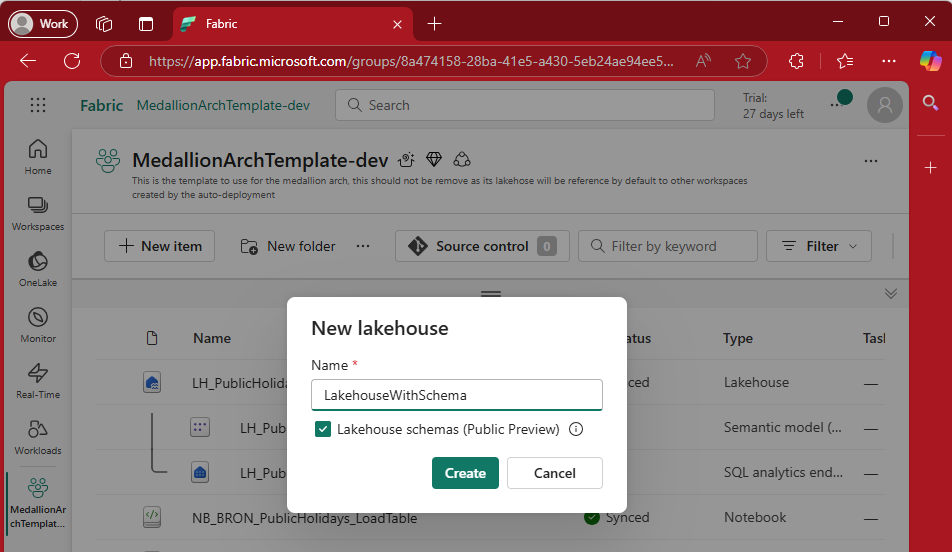Open OneLake from the sidebar
This screenshot has width=952, height=552.
tap(38, 269)
